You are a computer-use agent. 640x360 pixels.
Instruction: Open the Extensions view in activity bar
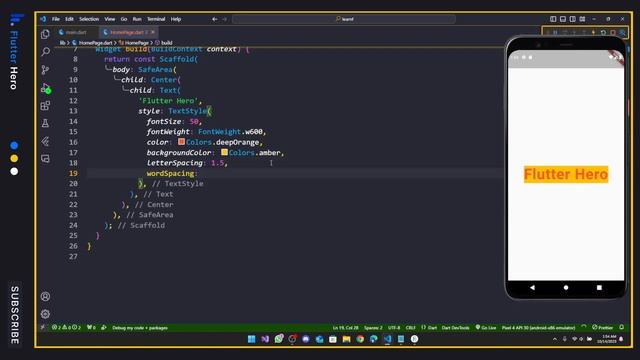pos(45,106)
